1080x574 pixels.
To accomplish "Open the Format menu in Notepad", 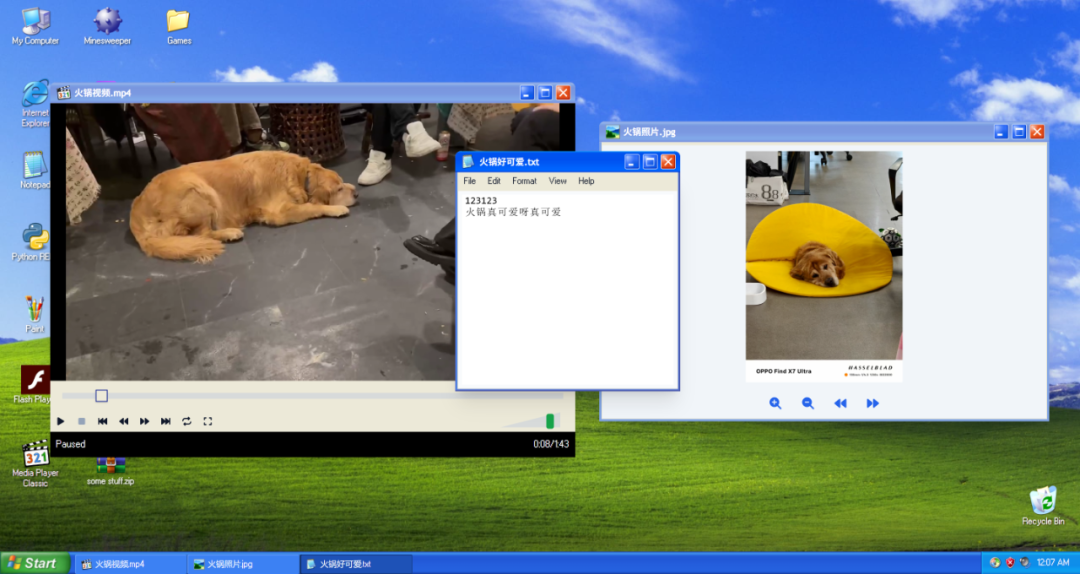I will [x=524, y=181].
